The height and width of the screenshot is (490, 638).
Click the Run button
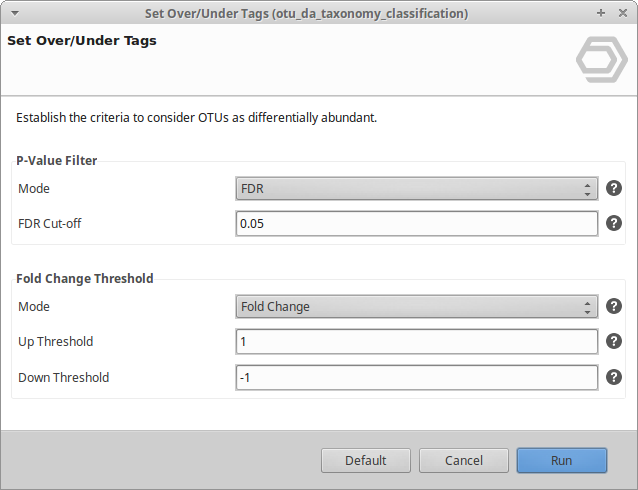[561, 460]
